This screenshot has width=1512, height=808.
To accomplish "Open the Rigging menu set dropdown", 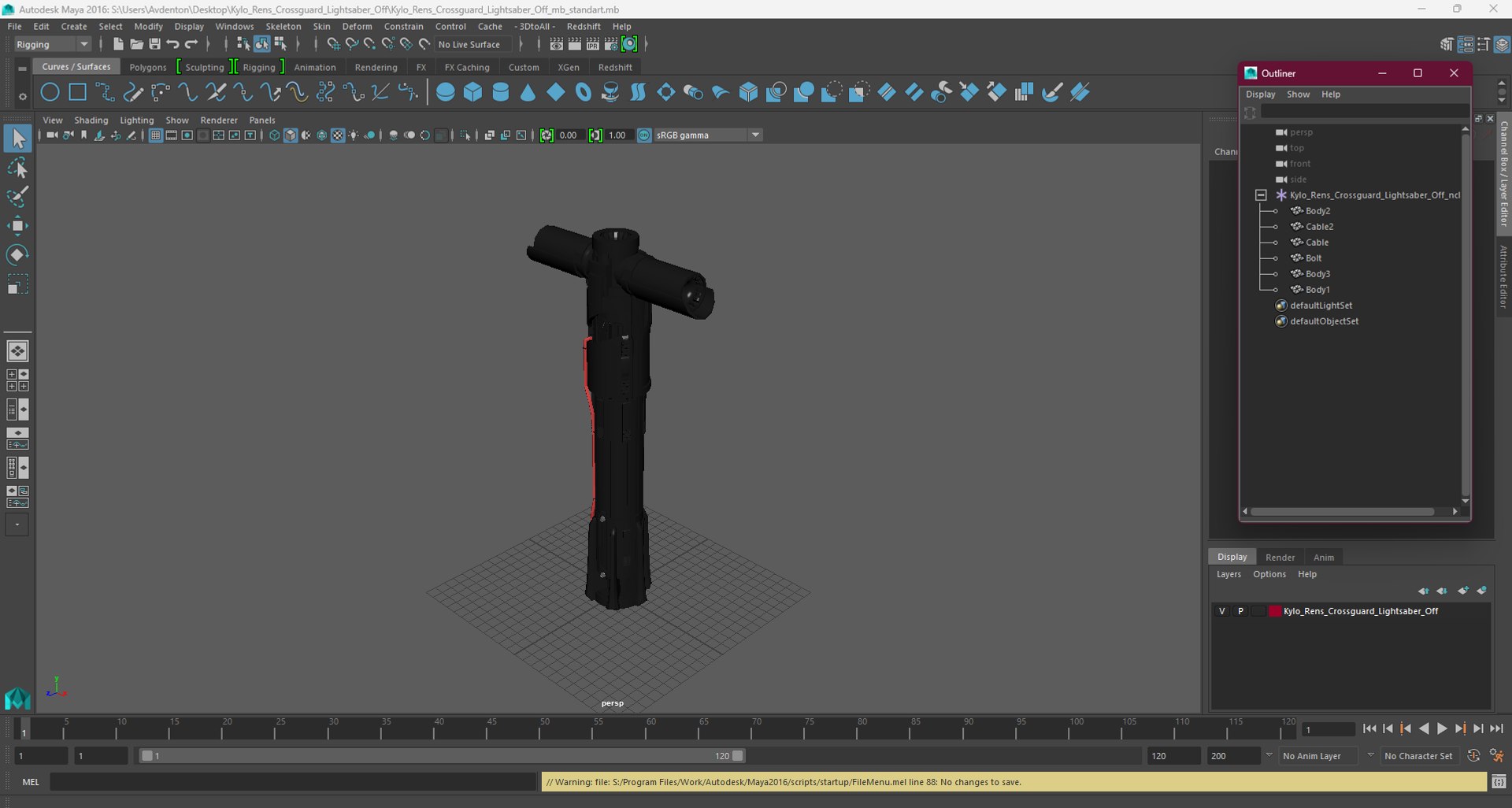I will (x=53, y=44).
